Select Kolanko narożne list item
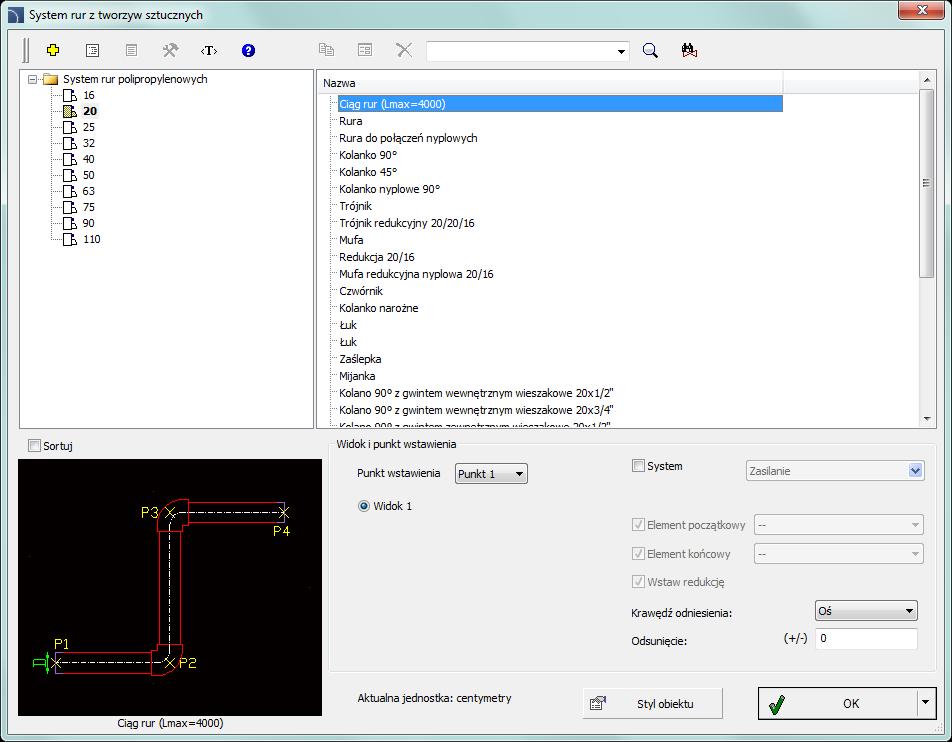Viewport: 952px width, 742px height. (378, 308)
